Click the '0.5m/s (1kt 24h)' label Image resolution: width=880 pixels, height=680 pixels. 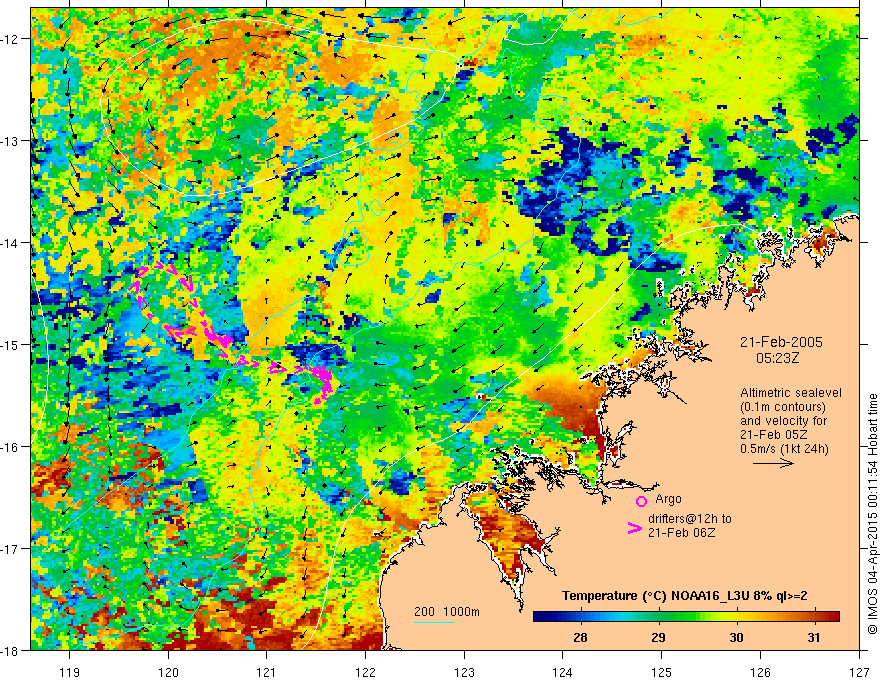click(x=785, y=448)
